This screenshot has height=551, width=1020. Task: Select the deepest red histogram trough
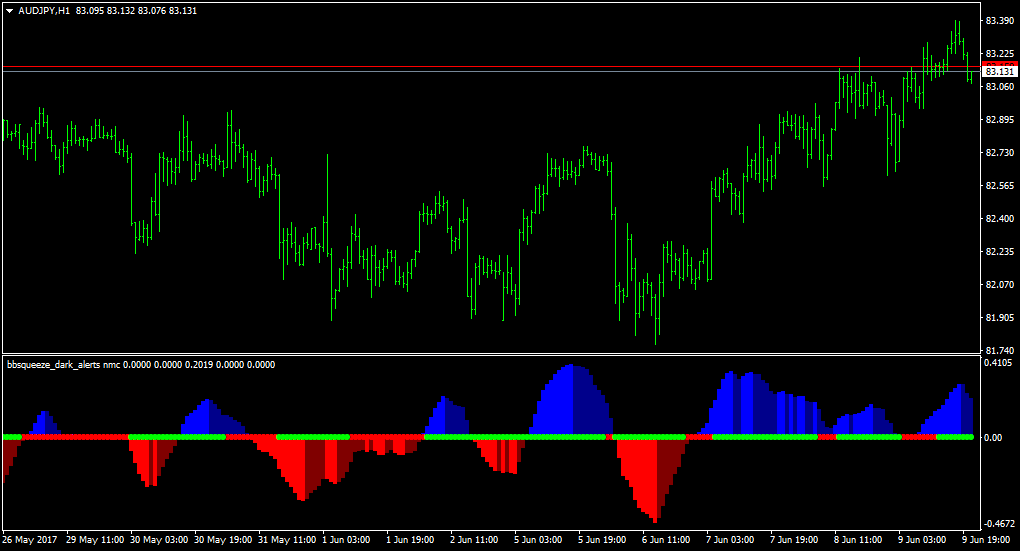tap(654, 480)
